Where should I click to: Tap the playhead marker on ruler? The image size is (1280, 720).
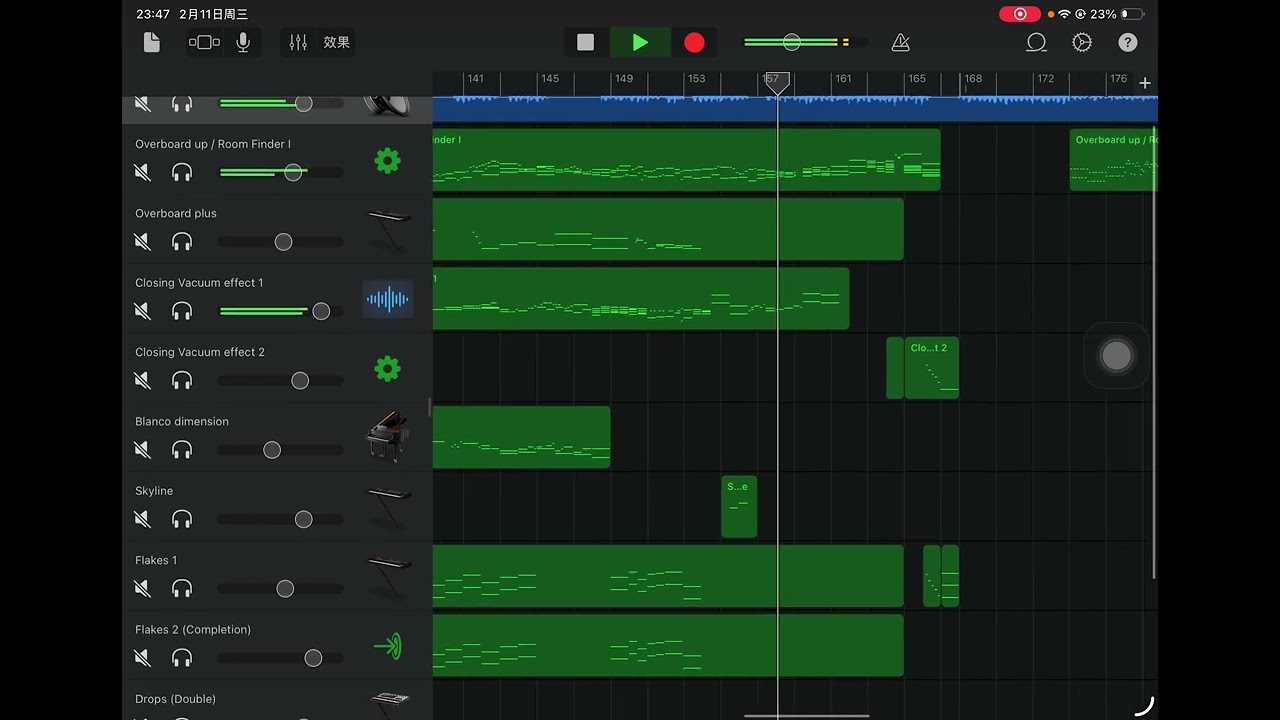pyautogui.click(x=778, y=83)
